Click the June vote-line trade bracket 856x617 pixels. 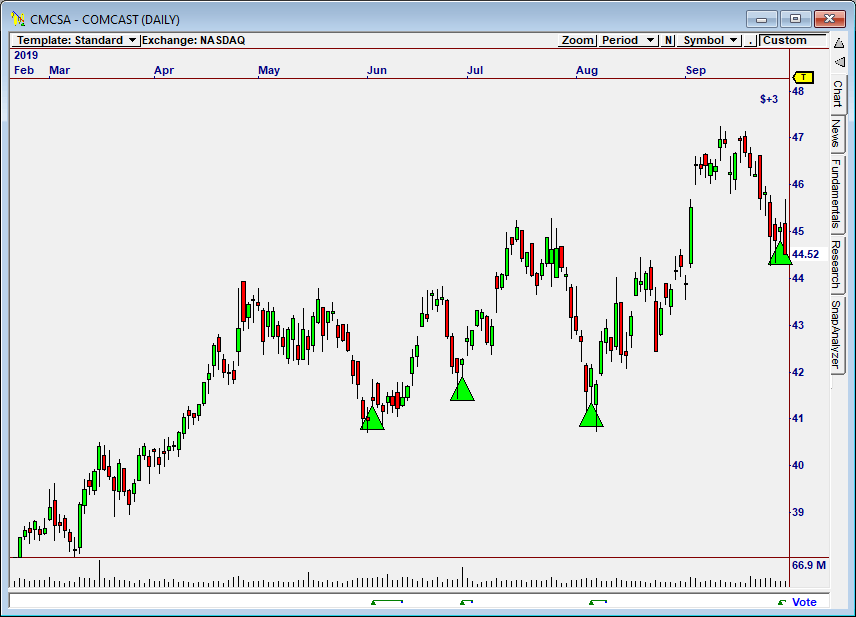tap(387, 602)
